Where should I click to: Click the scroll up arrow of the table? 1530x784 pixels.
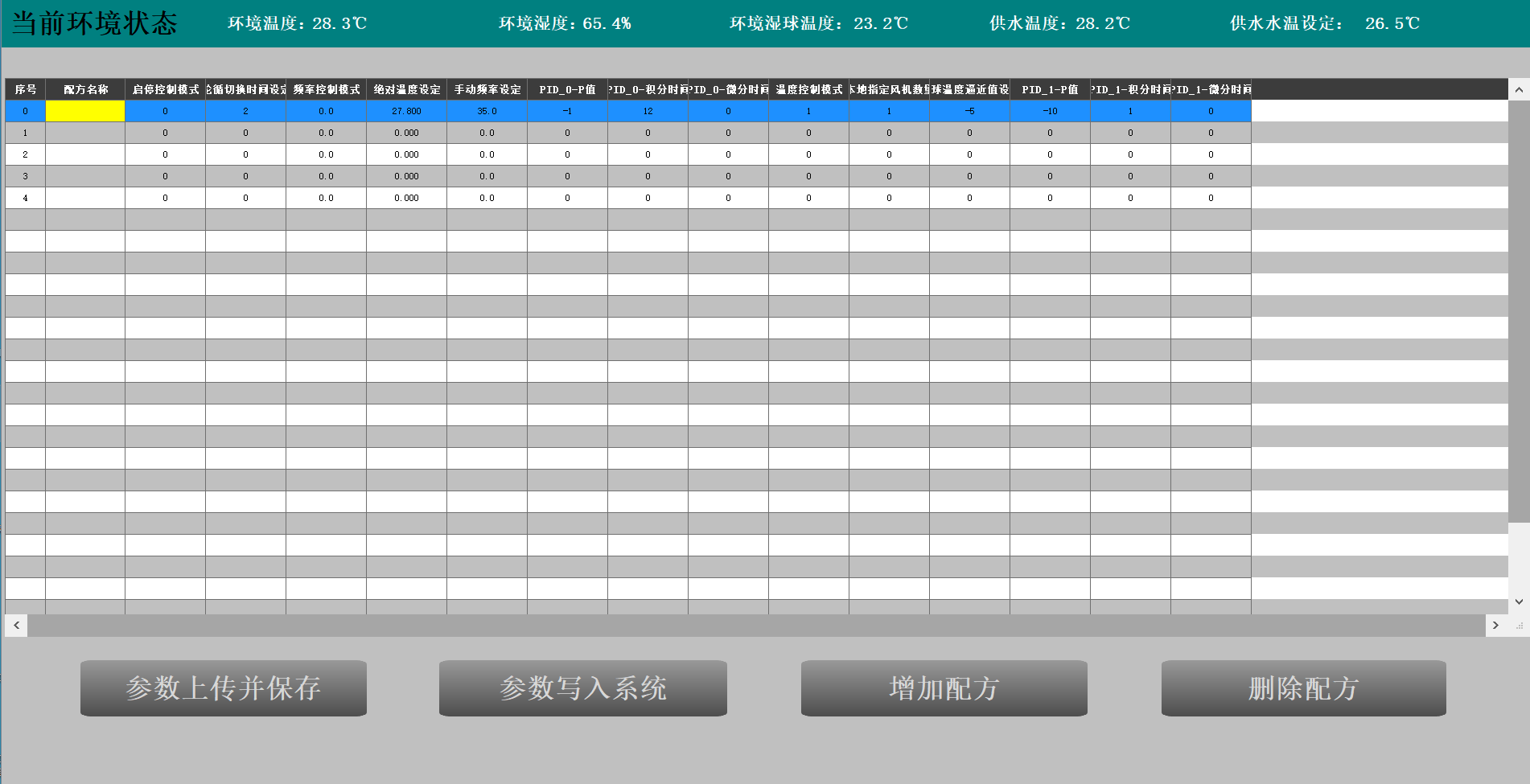tap(1518, 90)
